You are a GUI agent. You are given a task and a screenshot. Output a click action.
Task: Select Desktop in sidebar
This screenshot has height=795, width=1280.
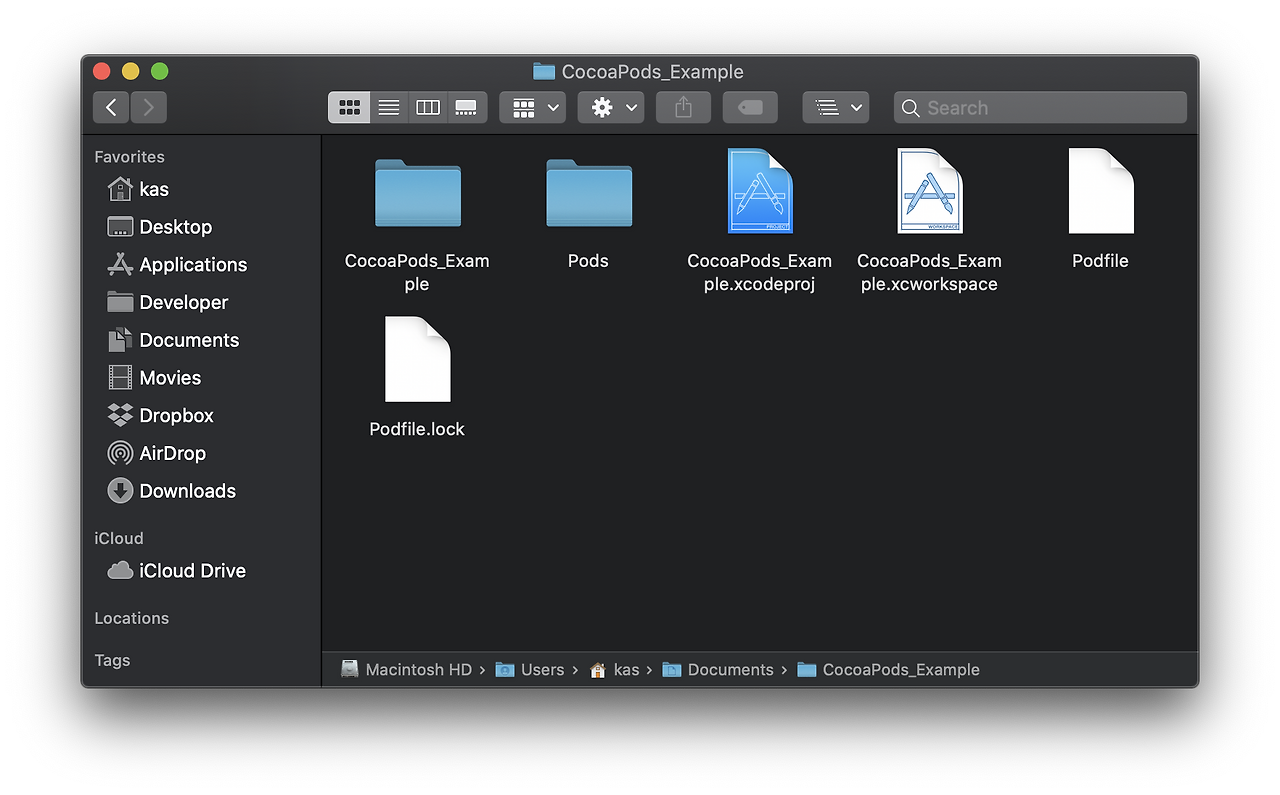pos(160,227)
